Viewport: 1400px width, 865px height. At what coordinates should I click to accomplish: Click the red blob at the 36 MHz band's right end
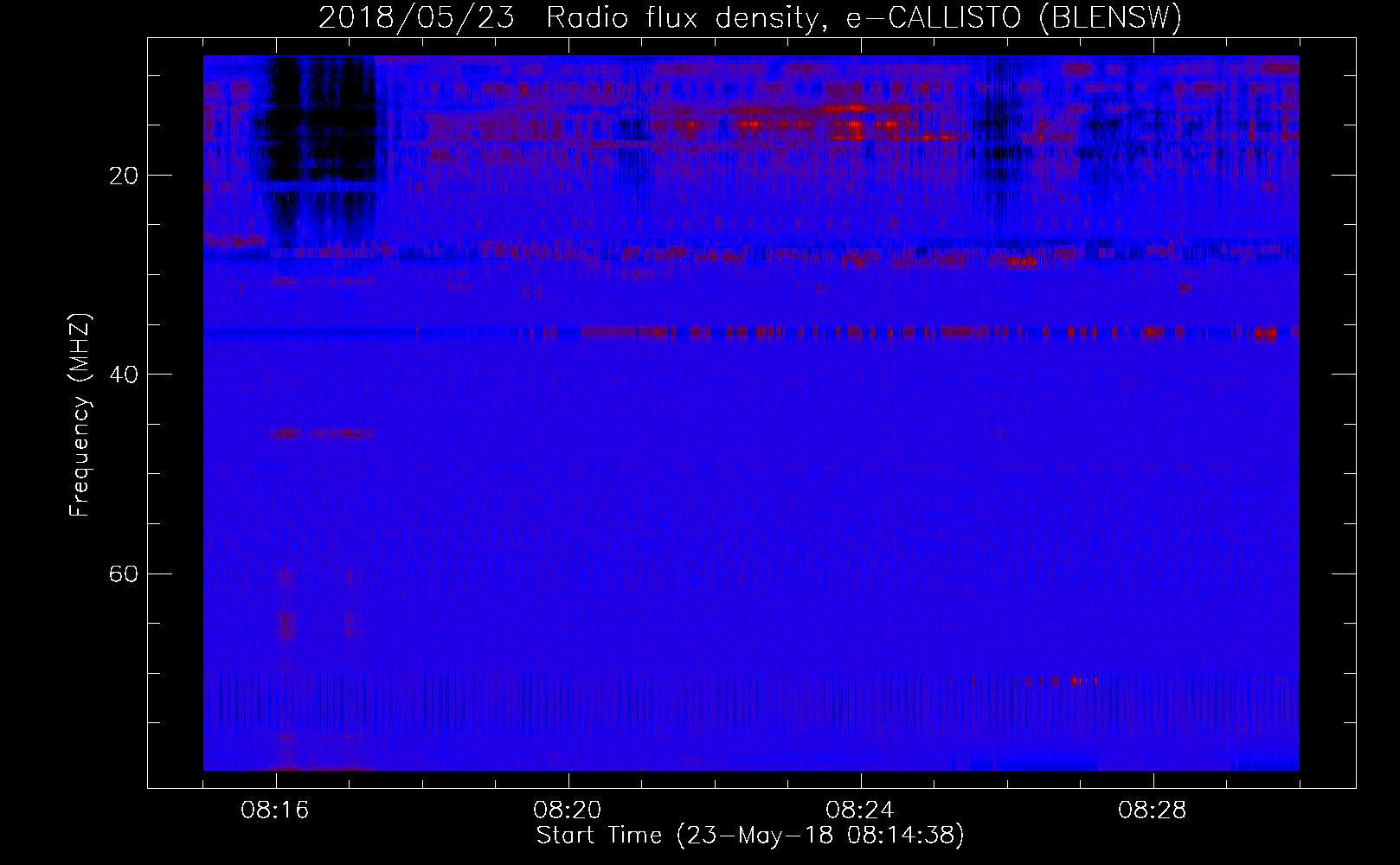[1265, 334]
